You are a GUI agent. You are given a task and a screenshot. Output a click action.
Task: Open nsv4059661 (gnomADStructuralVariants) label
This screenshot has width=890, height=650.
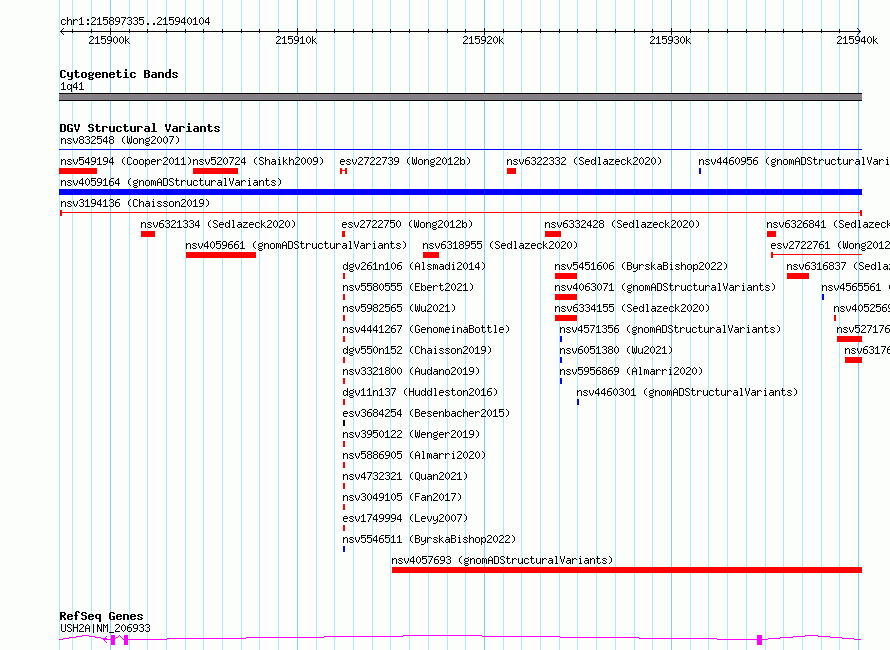296,245
